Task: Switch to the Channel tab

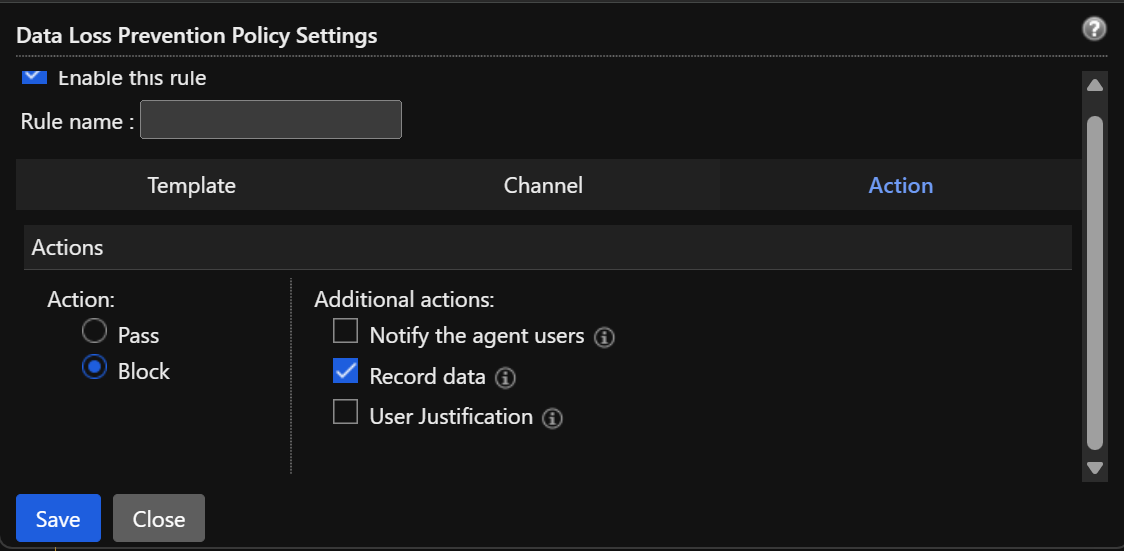Action: tap(543, 186)
